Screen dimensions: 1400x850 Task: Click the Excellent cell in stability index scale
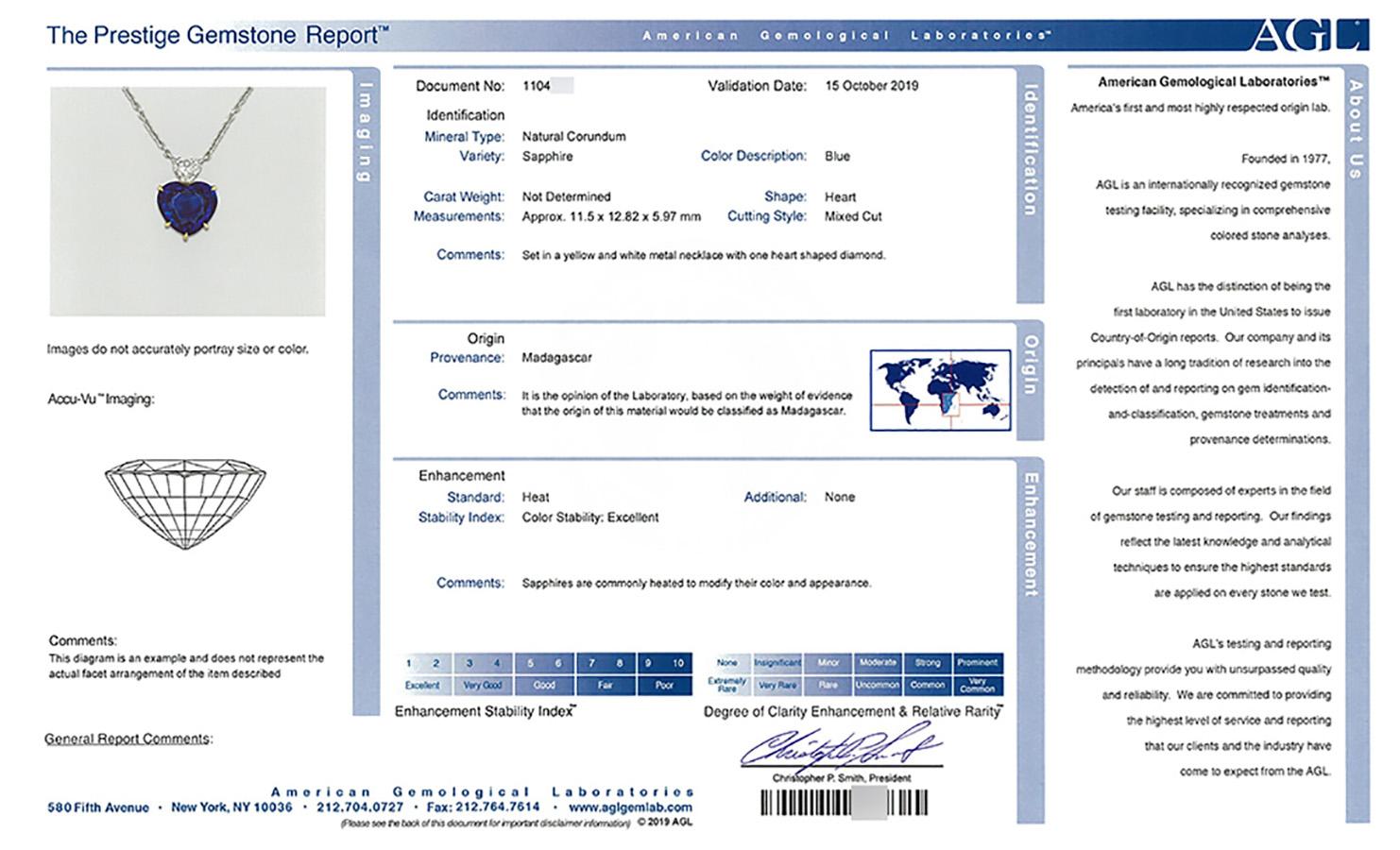point(423,686)
